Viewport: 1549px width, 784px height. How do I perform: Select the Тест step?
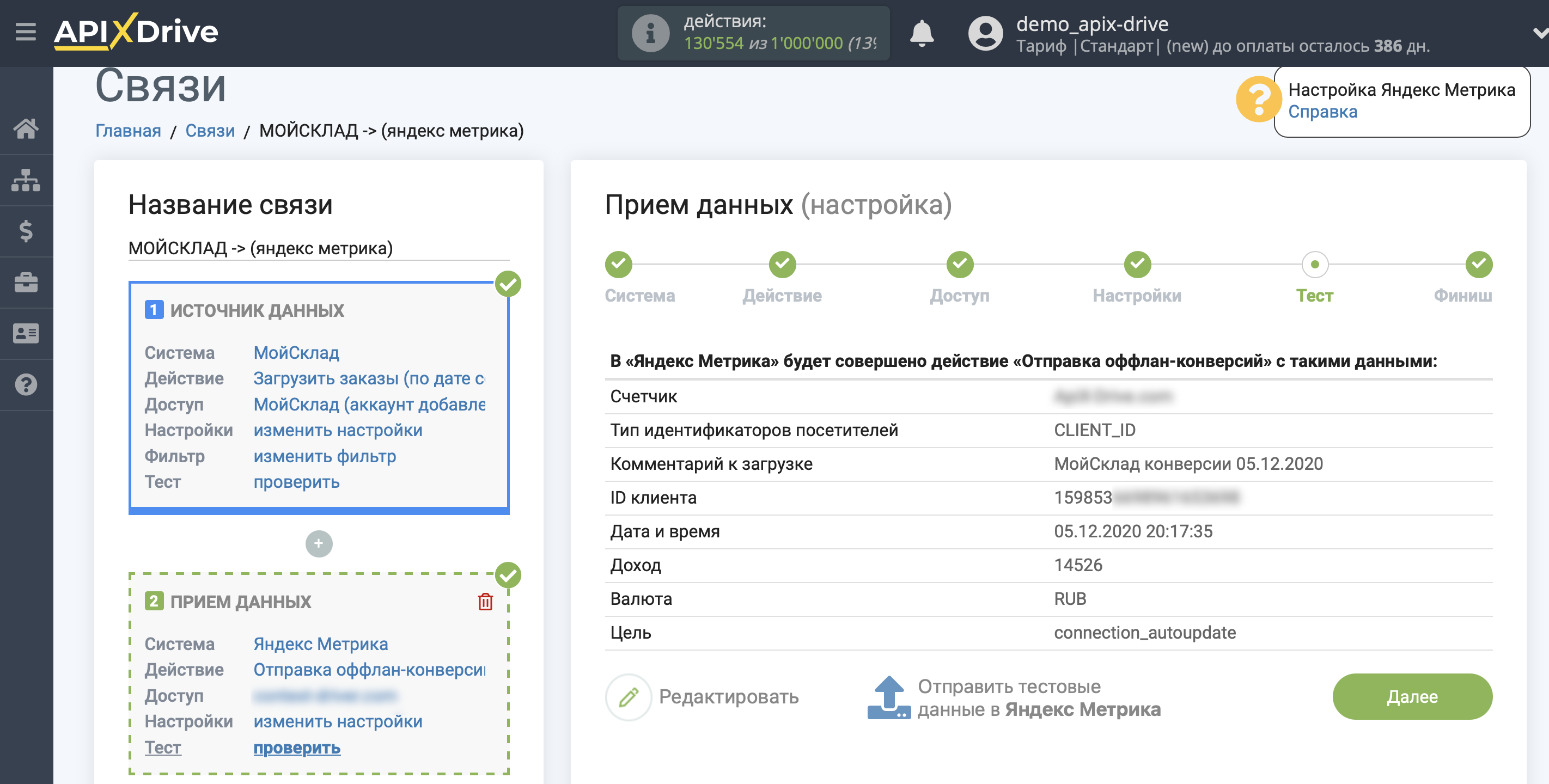(1314, 296)
